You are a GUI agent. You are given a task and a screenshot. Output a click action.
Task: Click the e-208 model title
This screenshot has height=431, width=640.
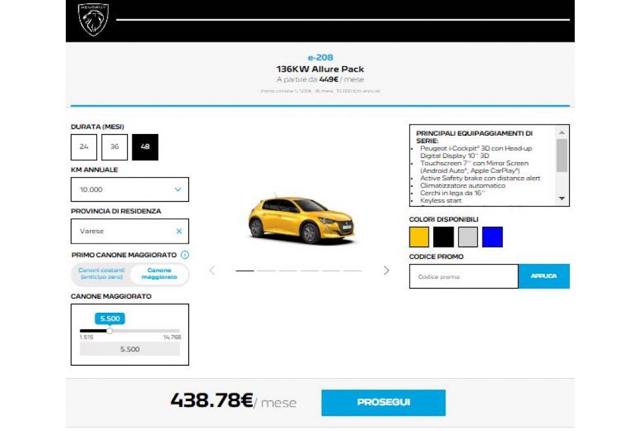320,58
